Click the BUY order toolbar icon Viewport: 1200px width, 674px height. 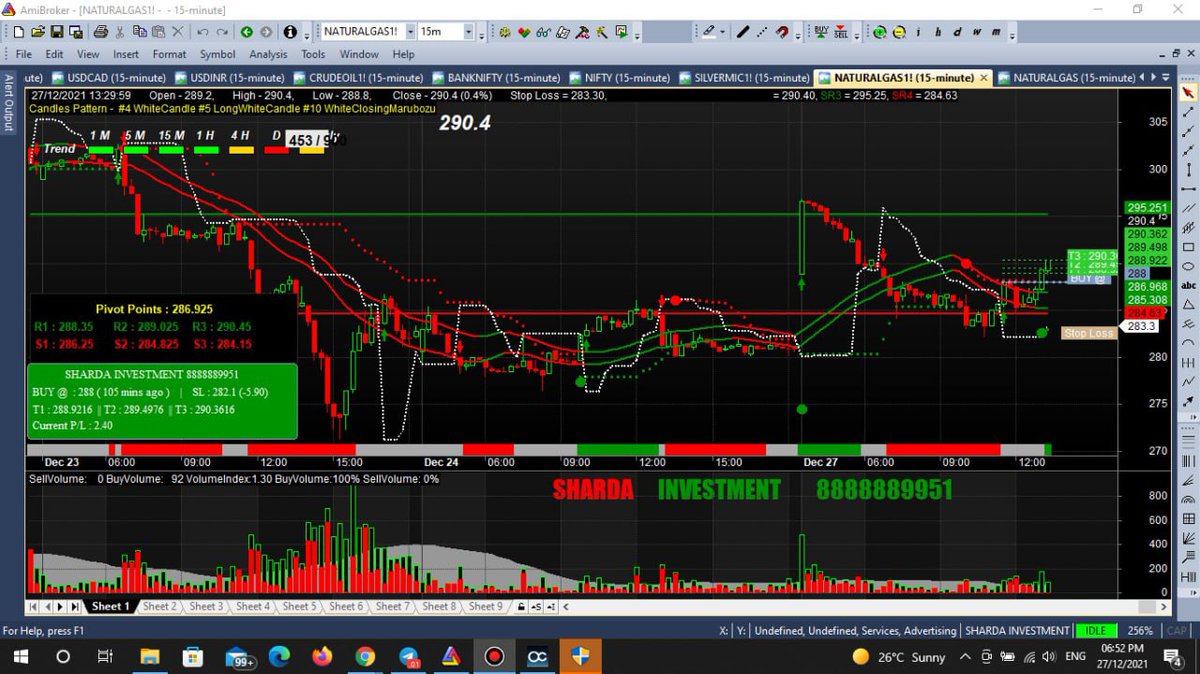click(821, 32)
